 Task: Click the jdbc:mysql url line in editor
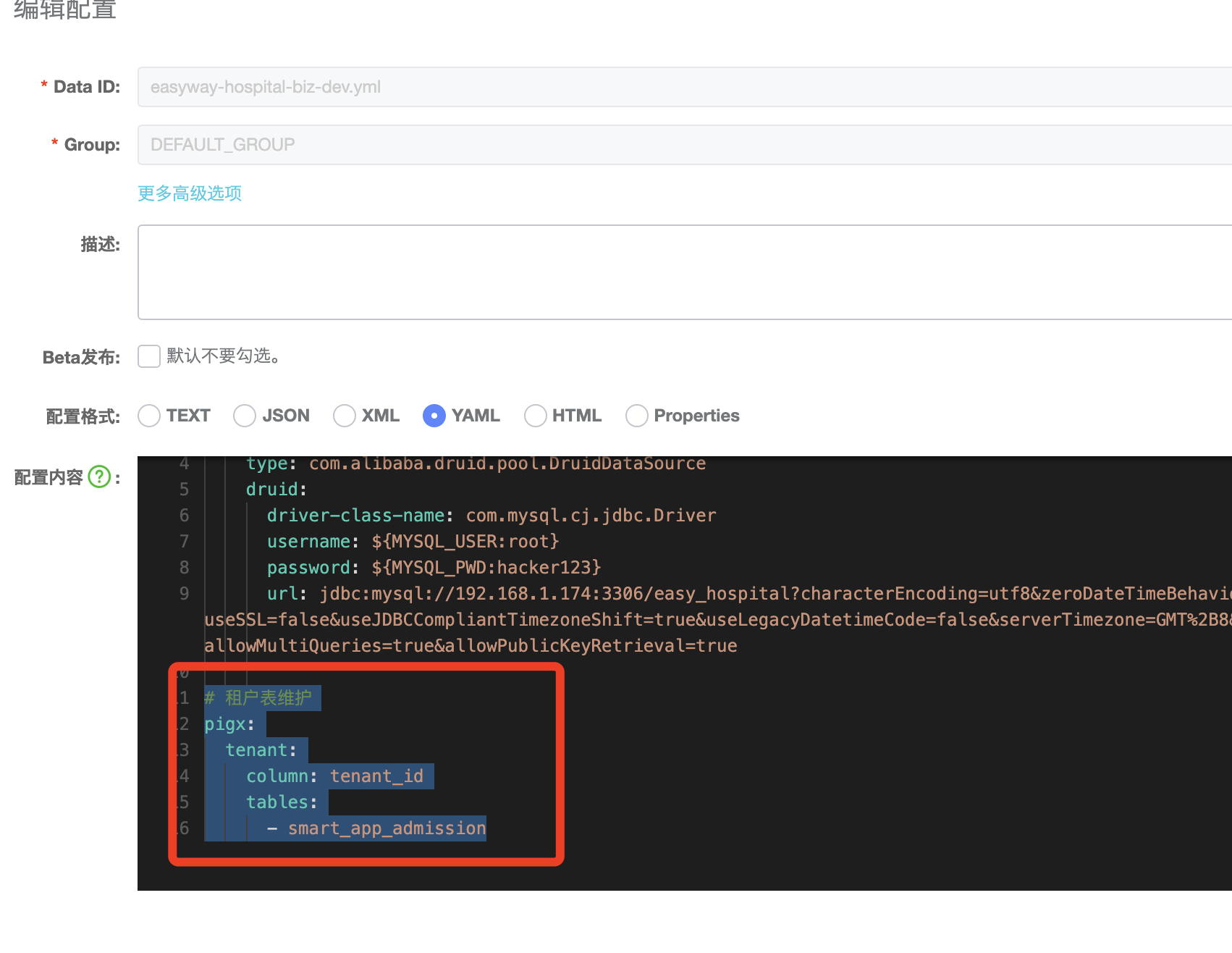pyautogui.click(x=749, y=594)
